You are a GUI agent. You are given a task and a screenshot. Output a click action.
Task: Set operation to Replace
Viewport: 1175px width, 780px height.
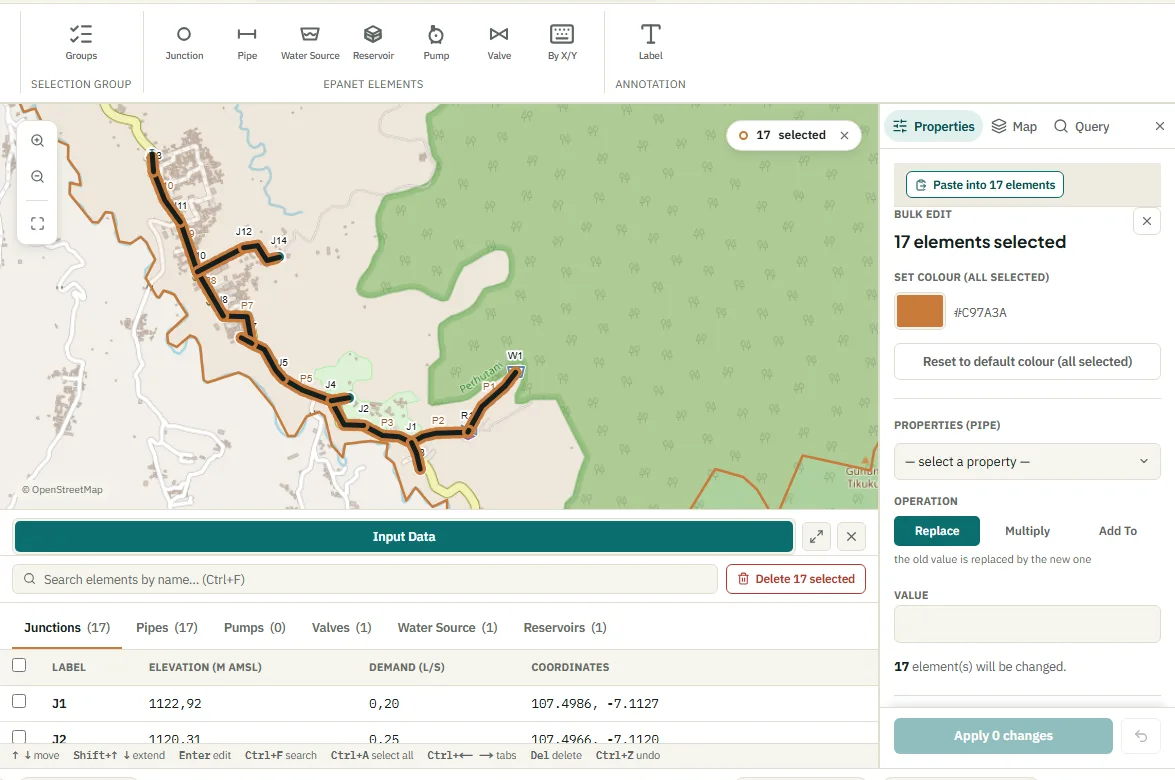pos(937,530)
